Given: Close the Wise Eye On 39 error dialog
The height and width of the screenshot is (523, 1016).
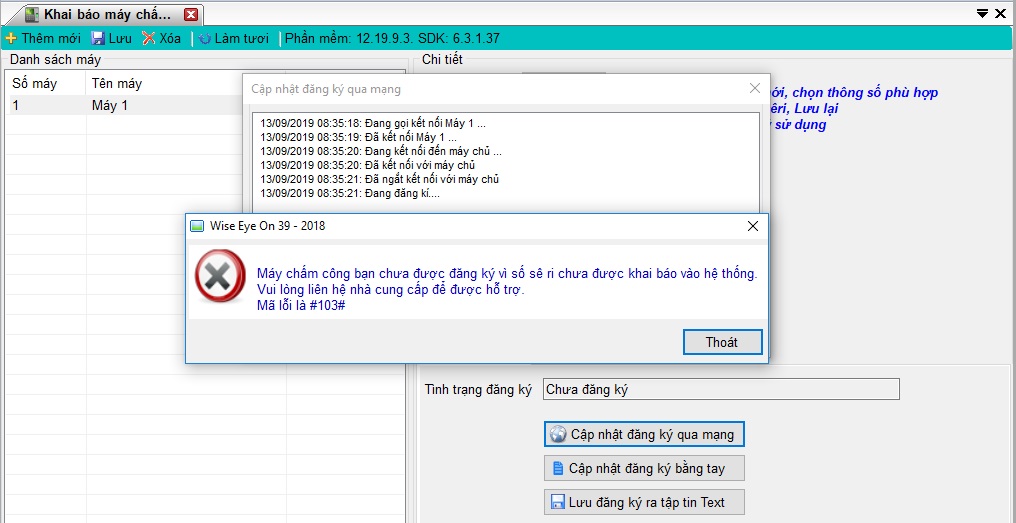Looking at the screenshot, I should coord(753,226).
